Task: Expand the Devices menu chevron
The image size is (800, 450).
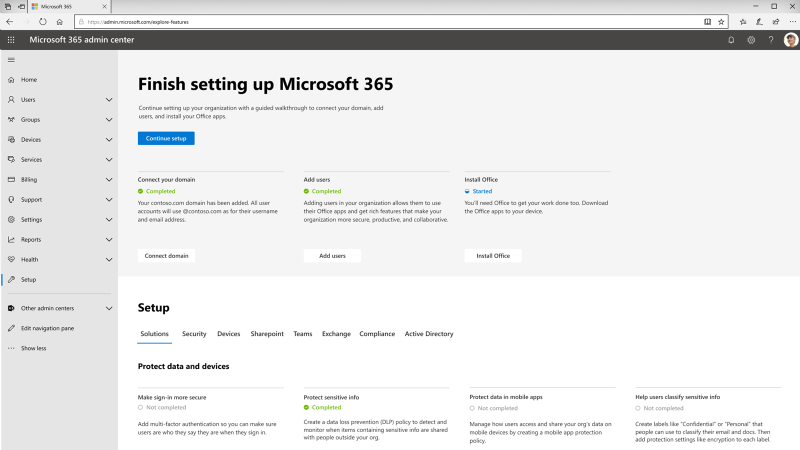Action: 109,139
